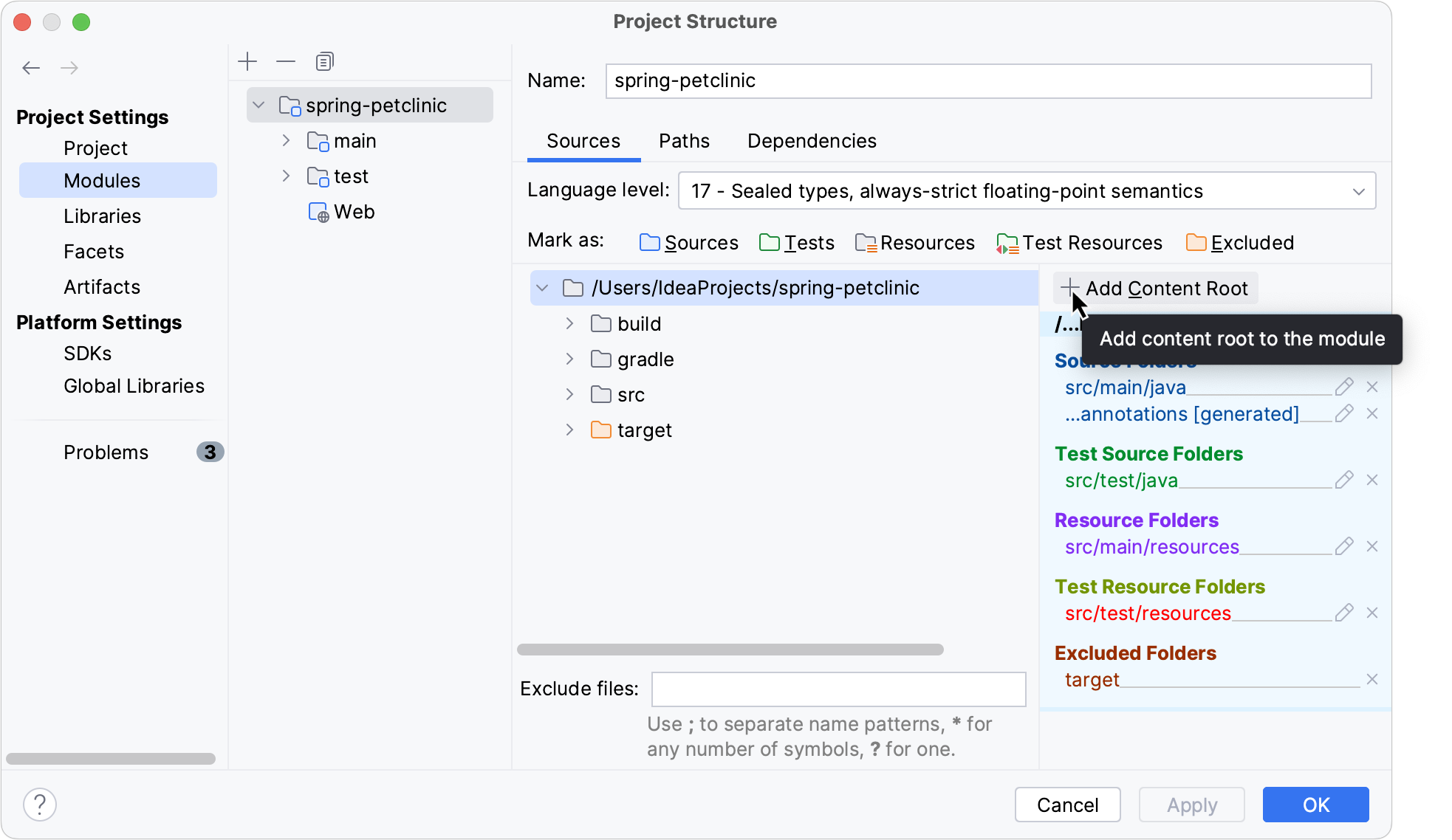Image resolution: width=1452 pixels, height=840 pixels.
Task: Click inside the Exclude files field
Action: click(838, 689)
